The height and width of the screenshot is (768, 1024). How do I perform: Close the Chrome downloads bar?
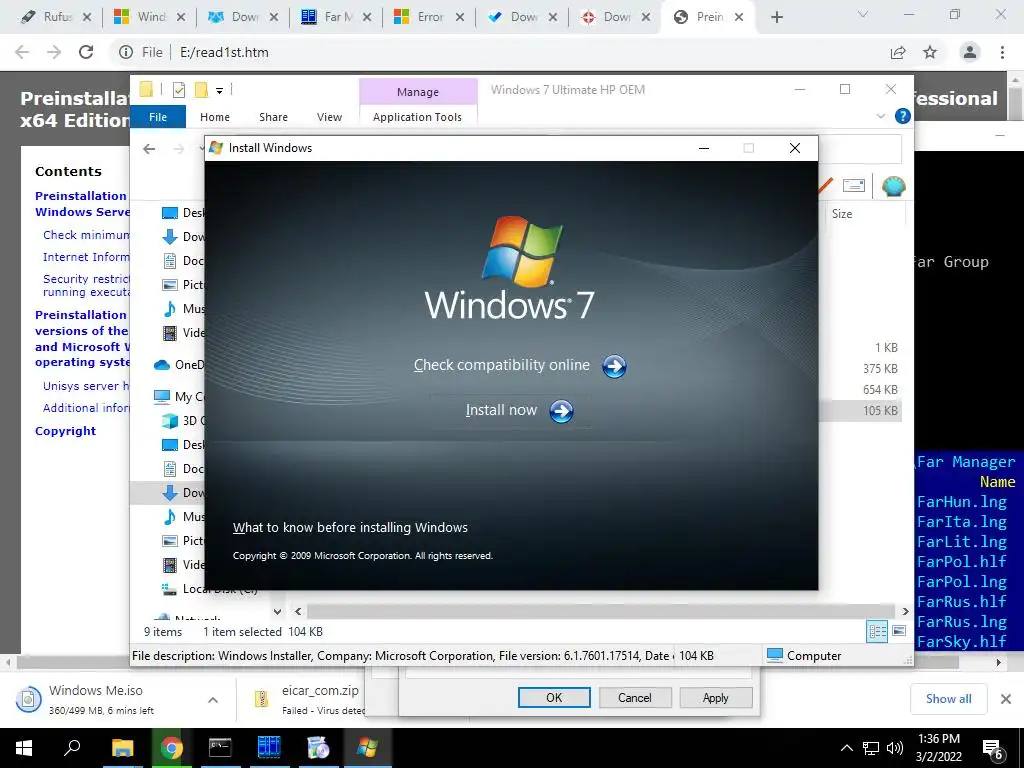pyautogui.click(x=1006, y=699)
